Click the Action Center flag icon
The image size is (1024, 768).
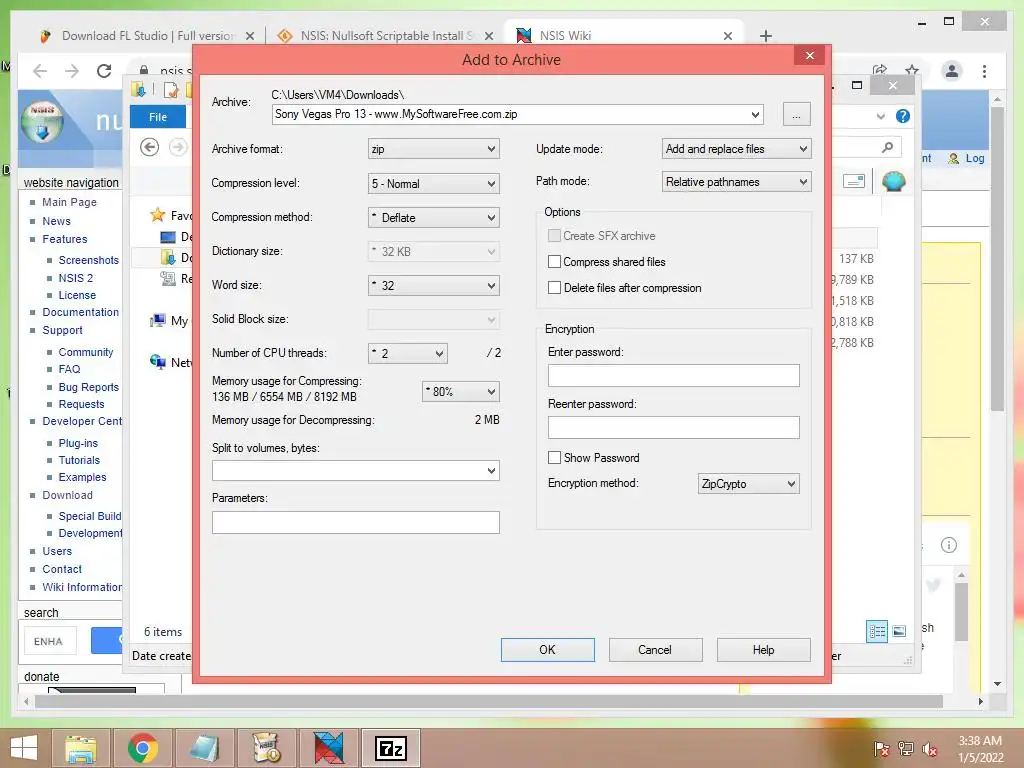[882, 749]
